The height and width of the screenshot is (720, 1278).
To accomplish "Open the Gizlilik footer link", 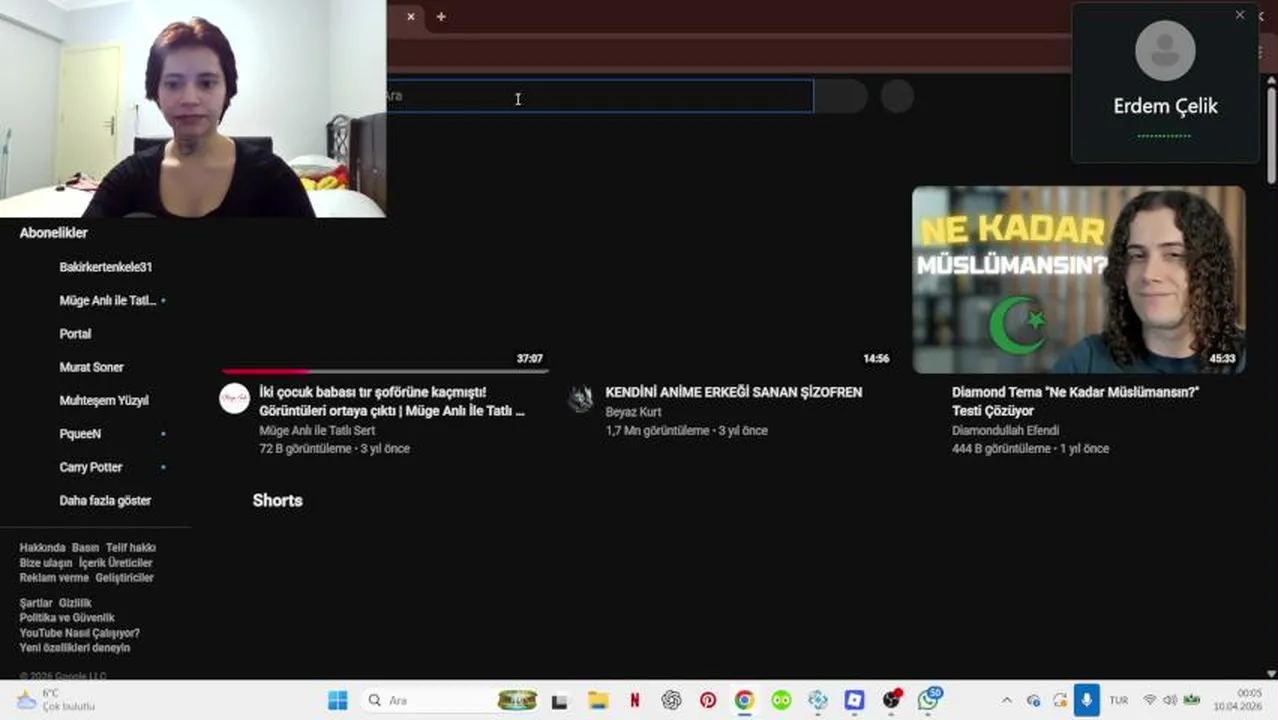I will 75,603.
